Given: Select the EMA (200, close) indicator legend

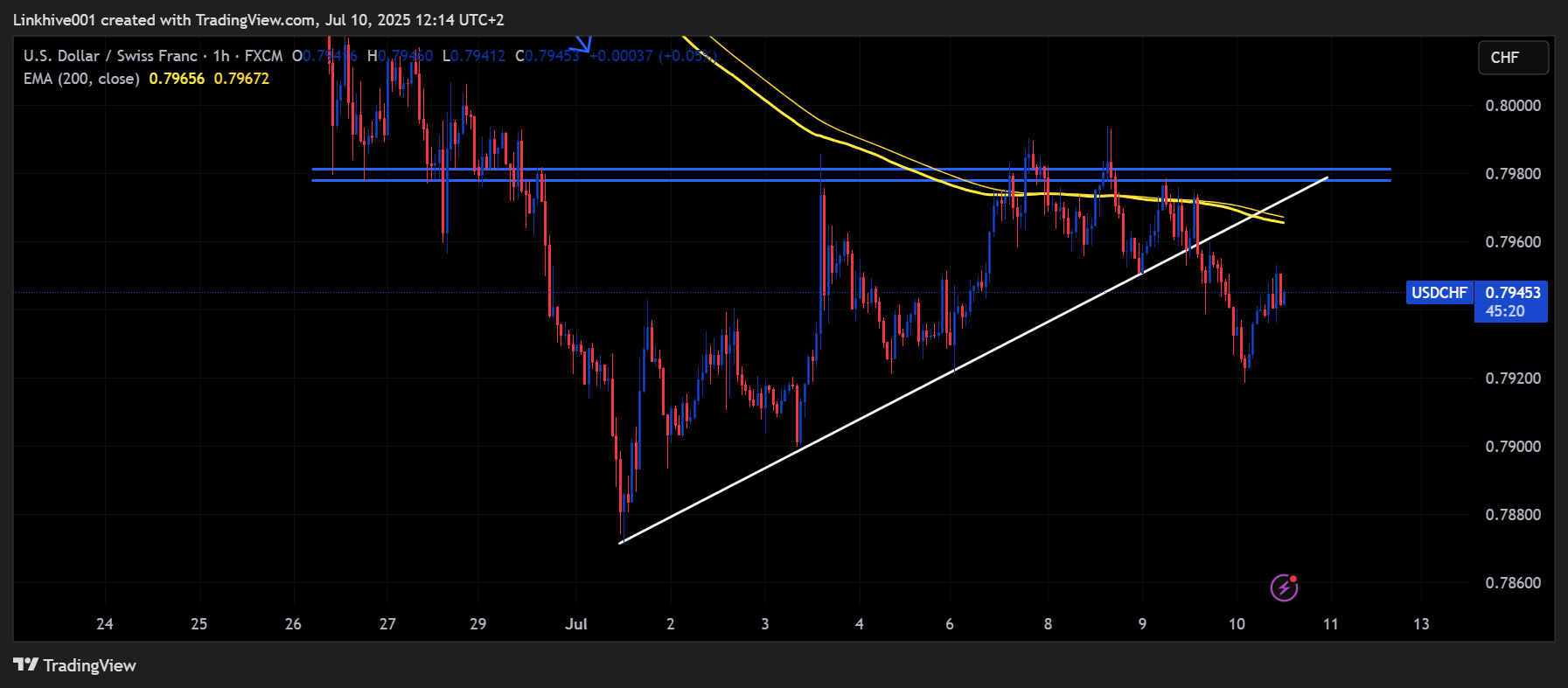Looking at the screenshot, I should (x=81, y=79).
